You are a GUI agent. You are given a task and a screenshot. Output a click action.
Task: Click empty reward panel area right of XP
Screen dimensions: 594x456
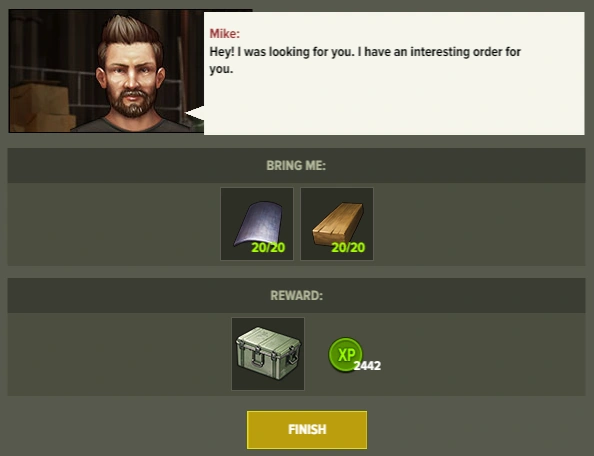click(483, 354)
